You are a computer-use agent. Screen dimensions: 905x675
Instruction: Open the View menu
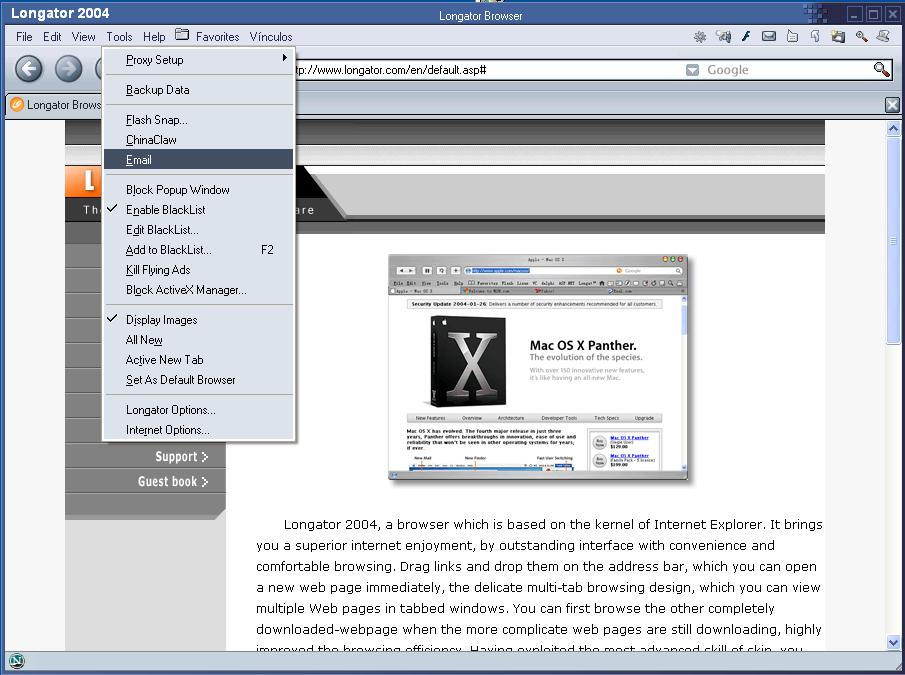[x=84, y=37]
